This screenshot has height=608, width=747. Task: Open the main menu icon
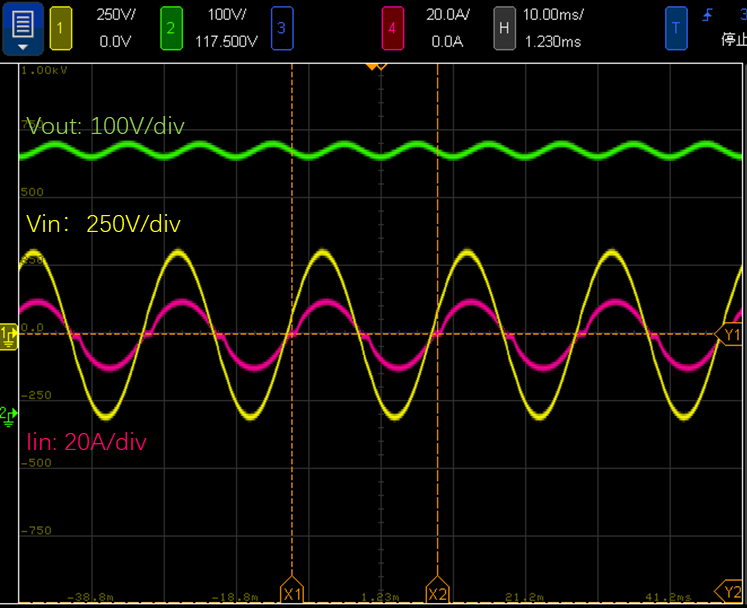point(22,28)
